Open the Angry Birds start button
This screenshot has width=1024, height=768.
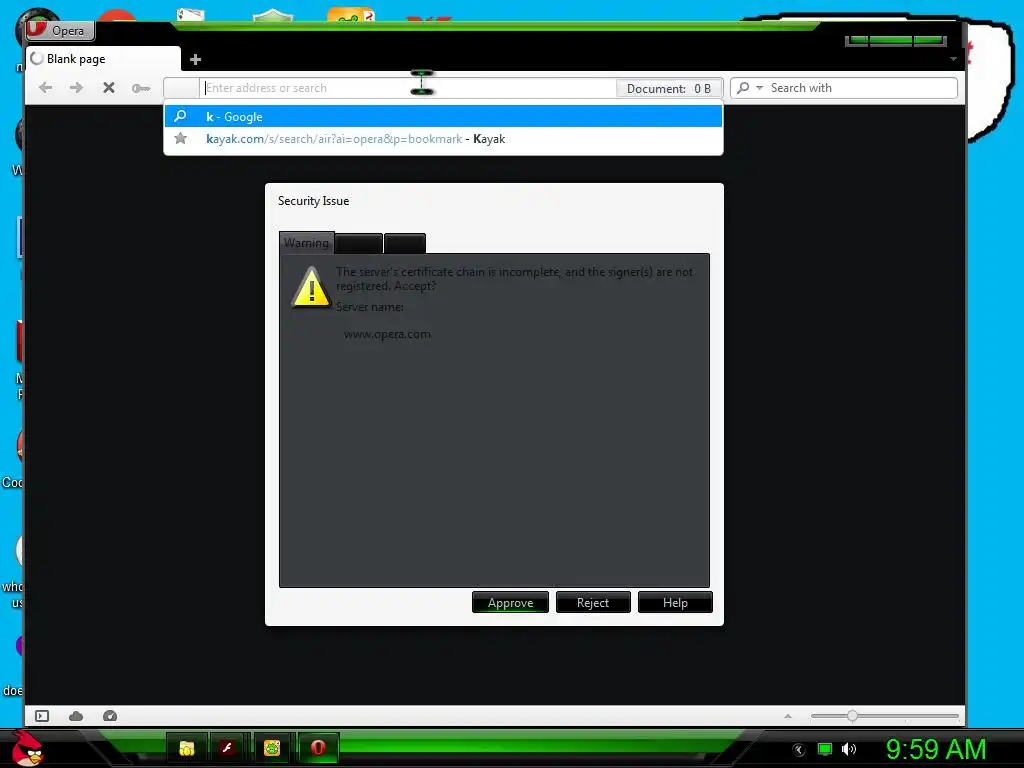(x=27, y=748)
